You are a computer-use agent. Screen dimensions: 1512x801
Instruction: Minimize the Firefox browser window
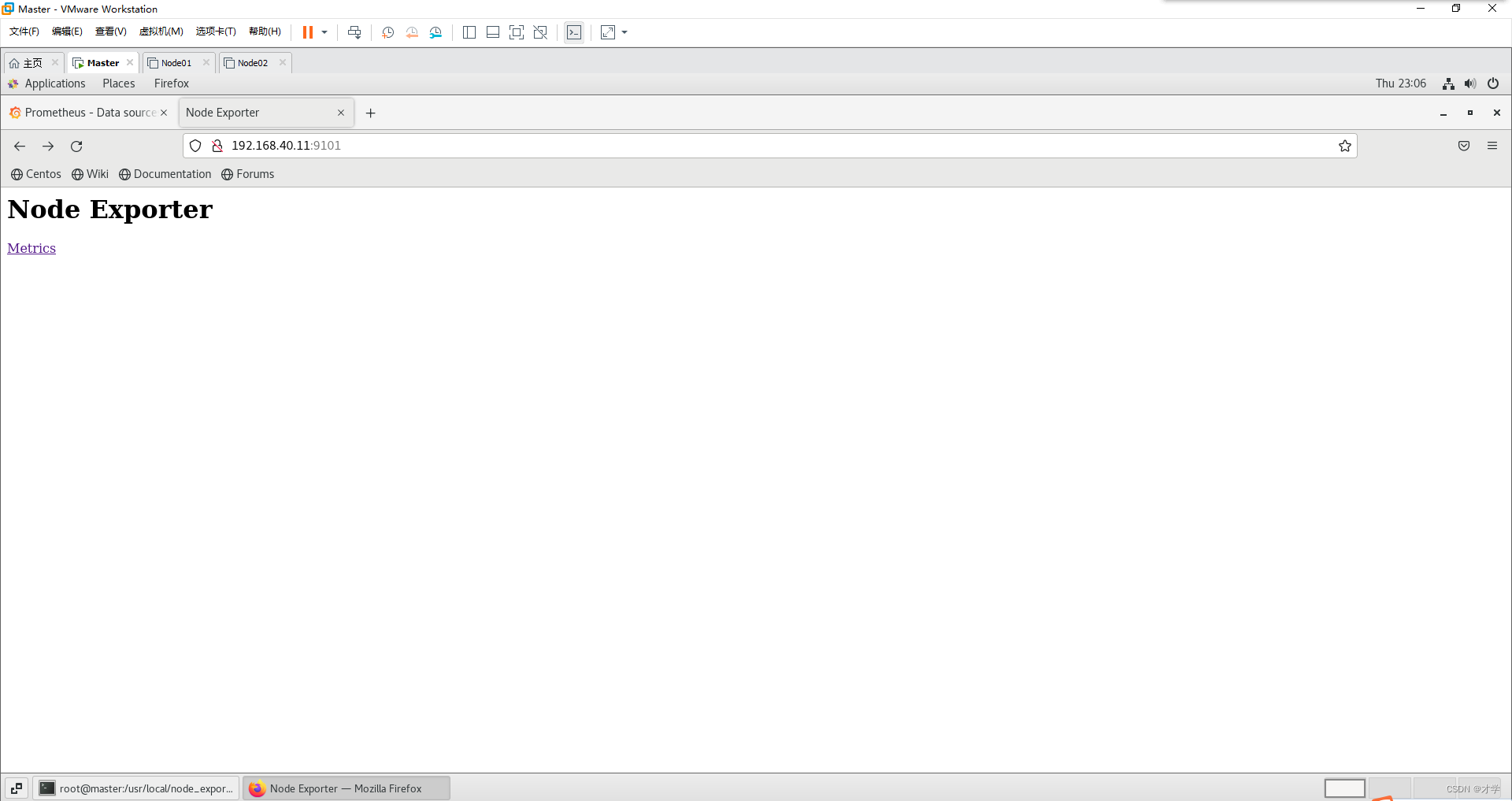[1443, 113]
